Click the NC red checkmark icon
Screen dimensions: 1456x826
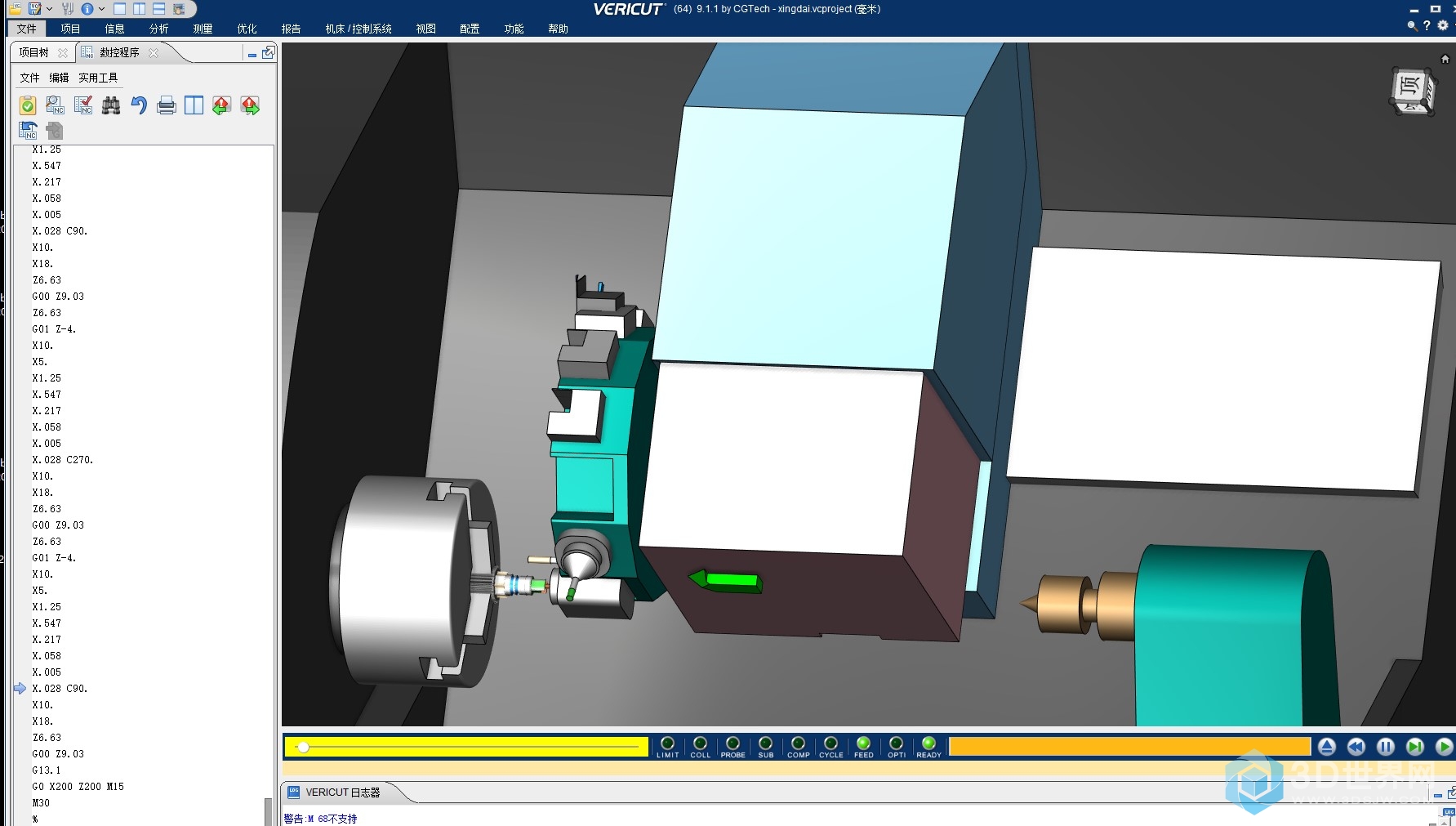click(x=83, y=105)
